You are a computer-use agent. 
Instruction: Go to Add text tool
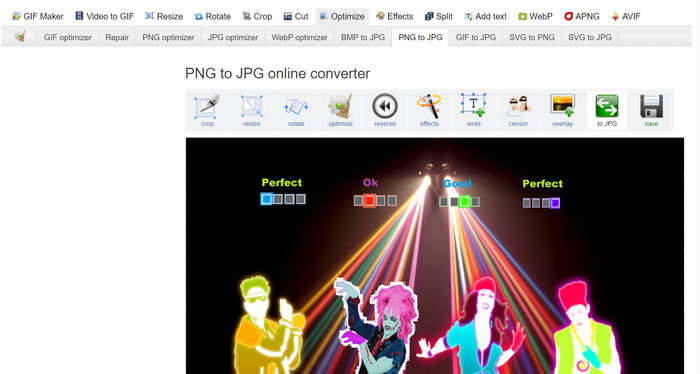coord(485,17)
